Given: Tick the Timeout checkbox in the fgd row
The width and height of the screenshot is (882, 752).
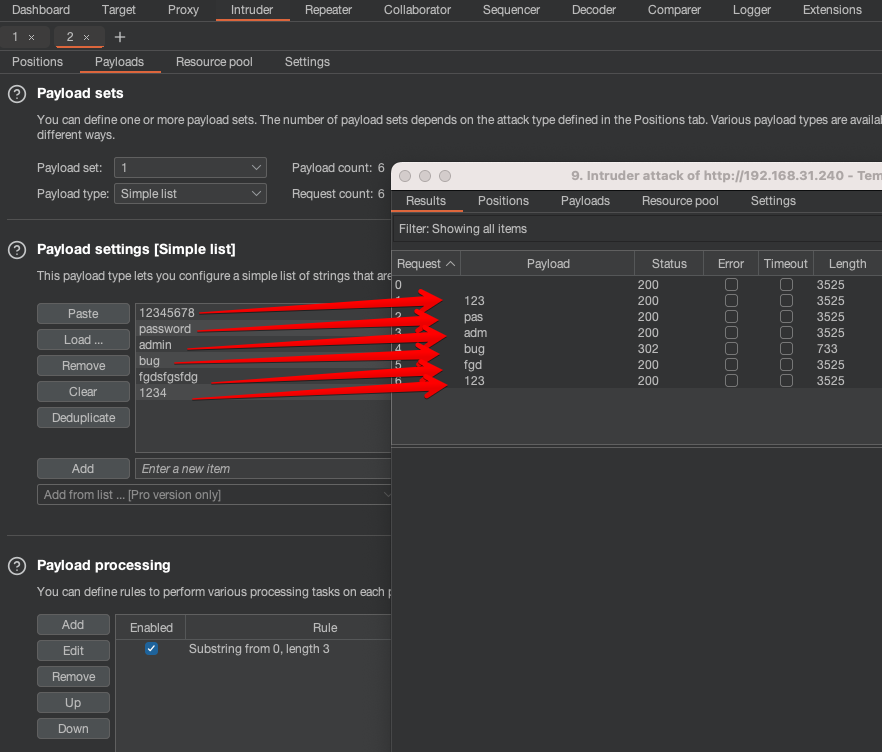Looking at the screenshot, I should [786, 365].
